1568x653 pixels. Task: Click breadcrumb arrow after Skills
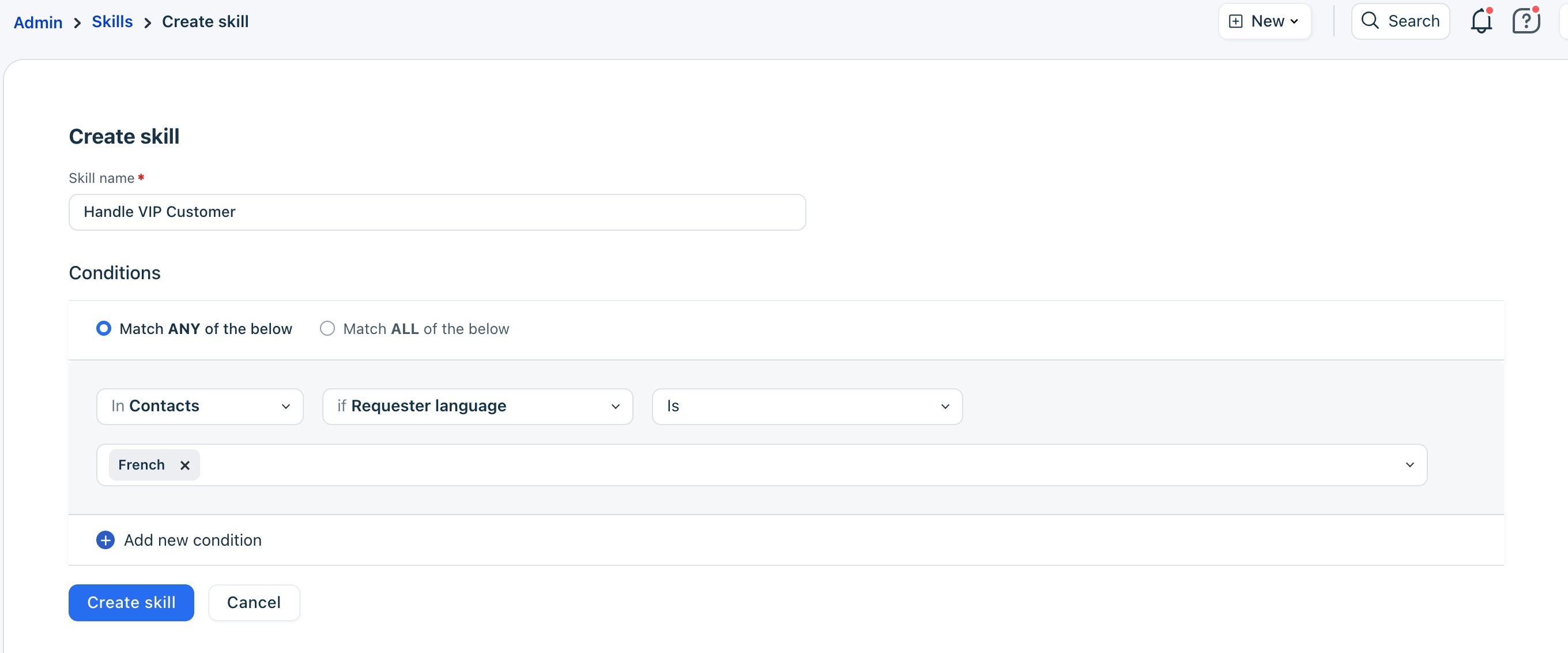(148, 22)
